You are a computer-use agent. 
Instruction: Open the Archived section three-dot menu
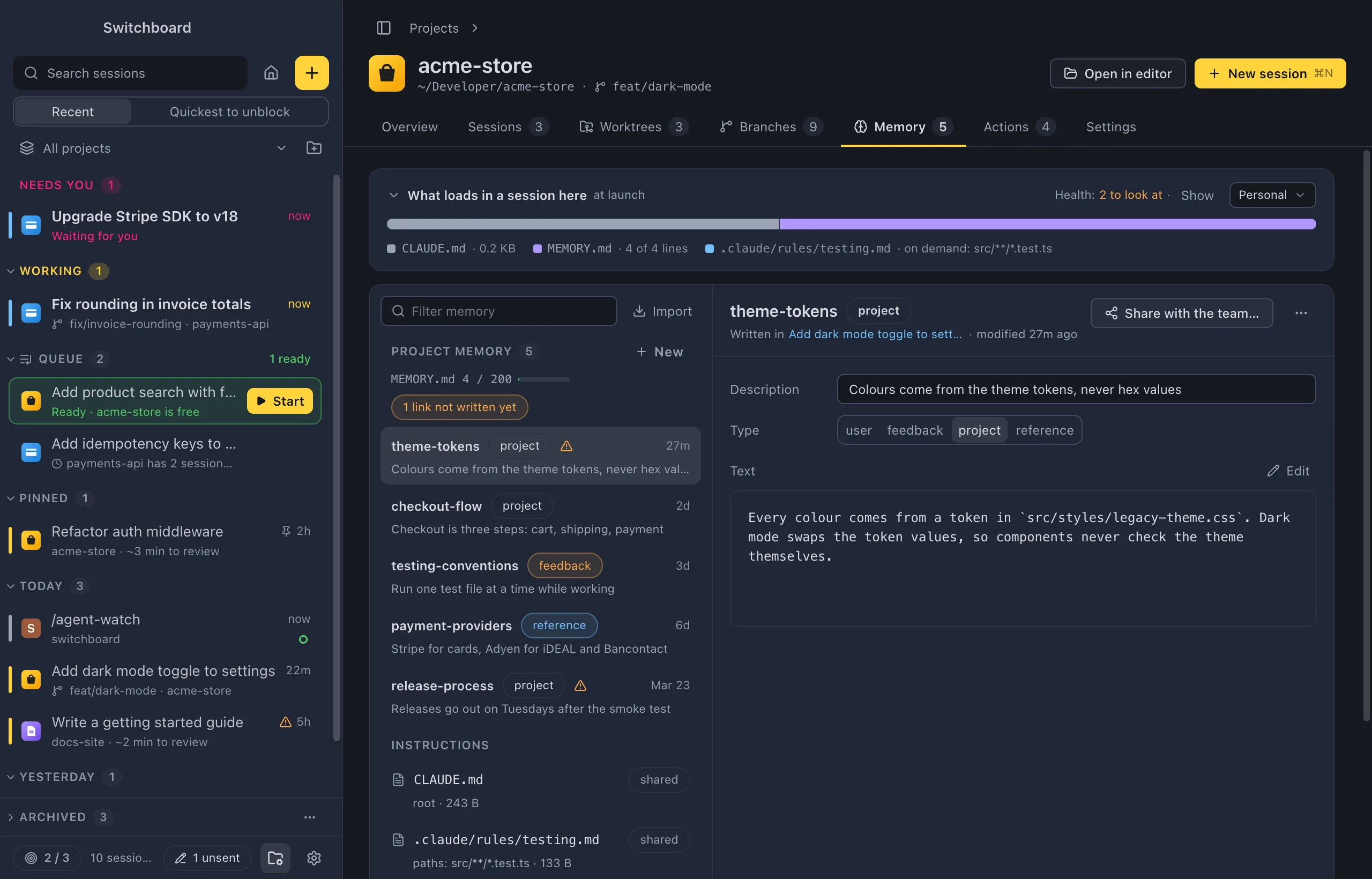click(309, 817)
